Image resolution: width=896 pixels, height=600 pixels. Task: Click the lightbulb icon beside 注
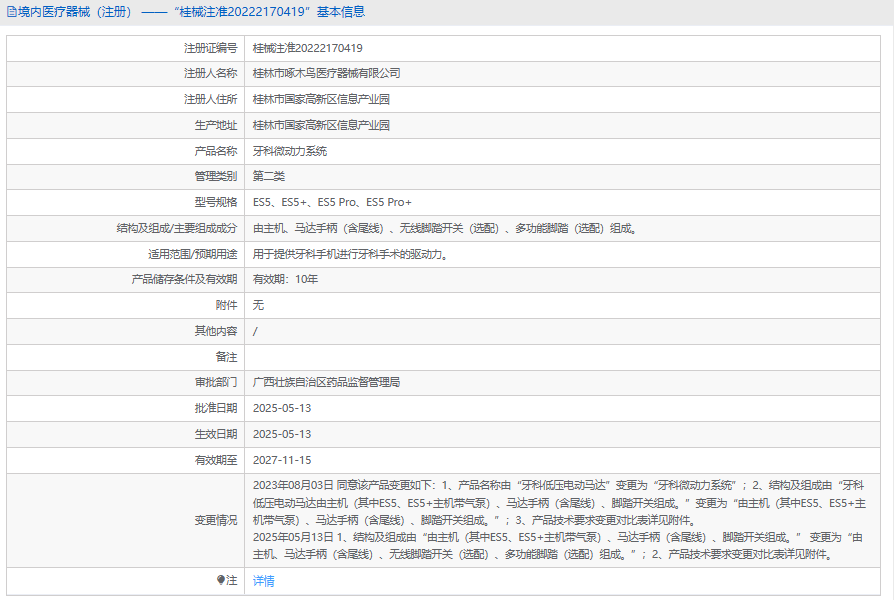[x=221, y=580]
